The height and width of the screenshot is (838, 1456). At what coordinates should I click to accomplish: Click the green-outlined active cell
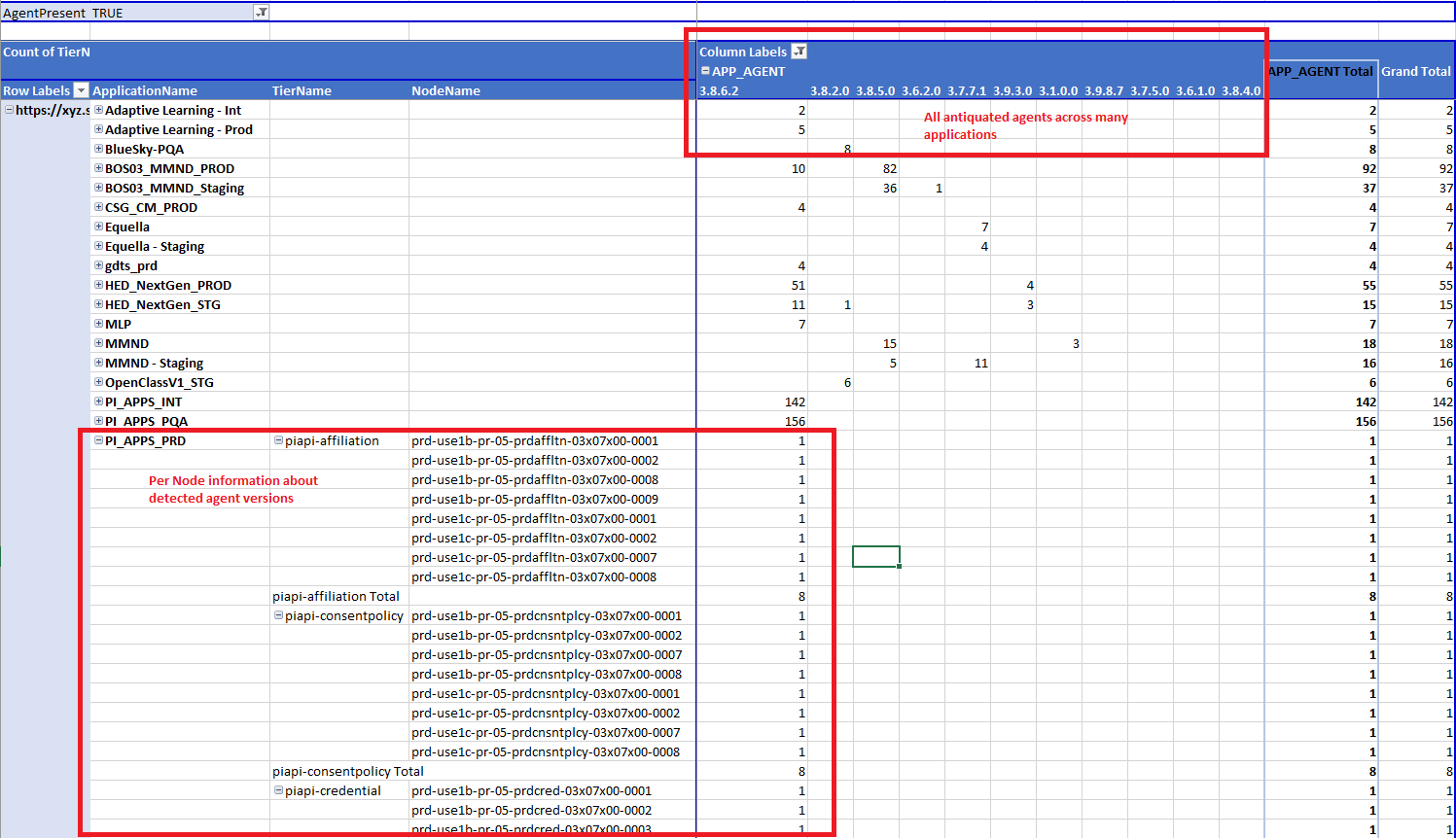[875, 557]
